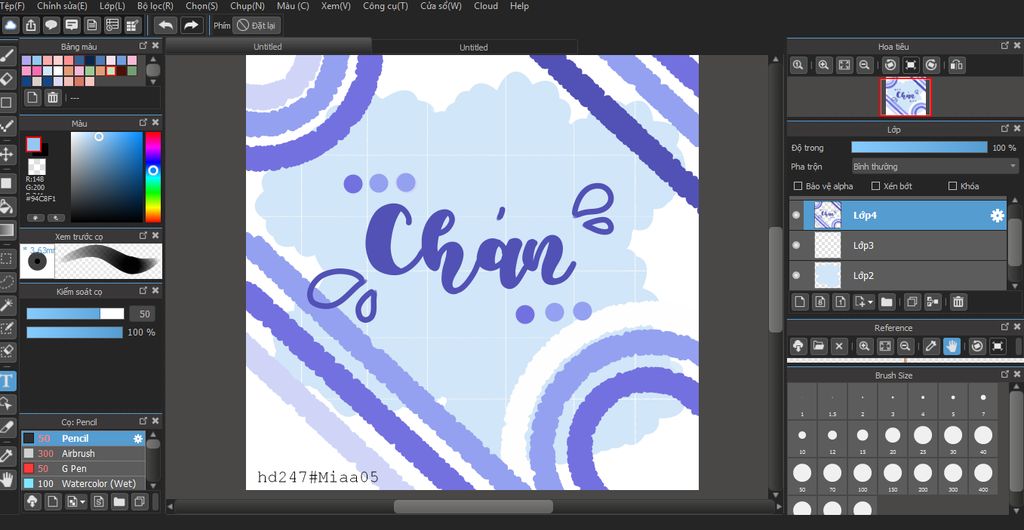Delete layer with trash icon in Lớp panel
1024x530 pixels.
coord(958,302)
